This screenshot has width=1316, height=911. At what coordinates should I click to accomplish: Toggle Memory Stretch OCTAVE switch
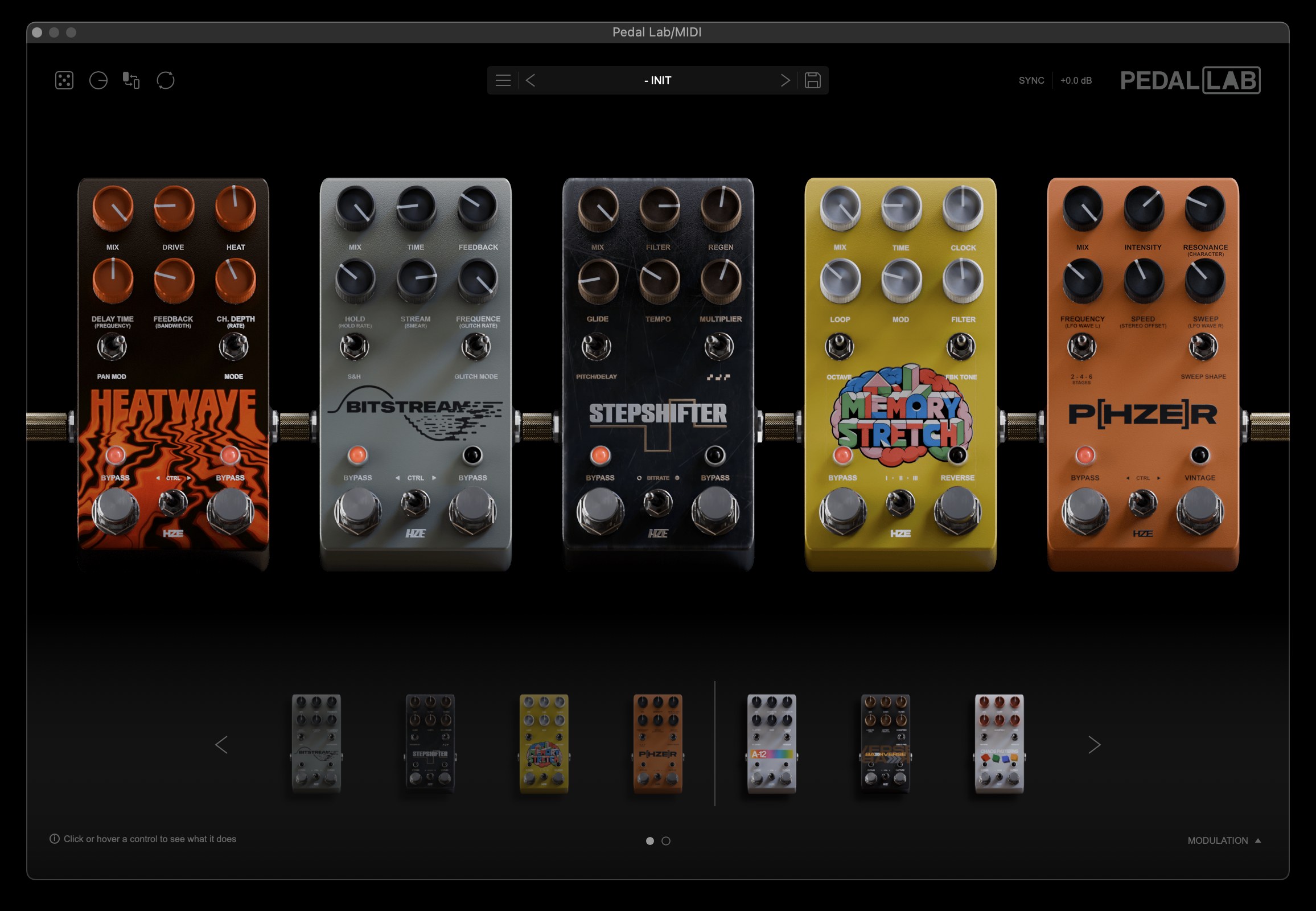[x=840, y=346]
